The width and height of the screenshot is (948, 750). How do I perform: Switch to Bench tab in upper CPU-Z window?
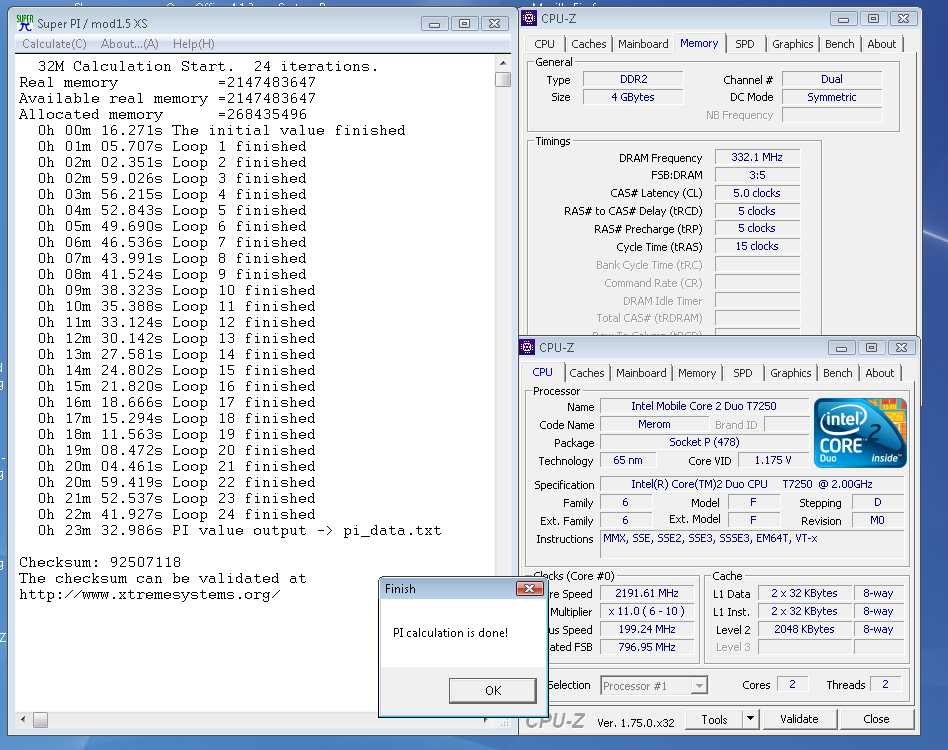(x=840, y=44)
